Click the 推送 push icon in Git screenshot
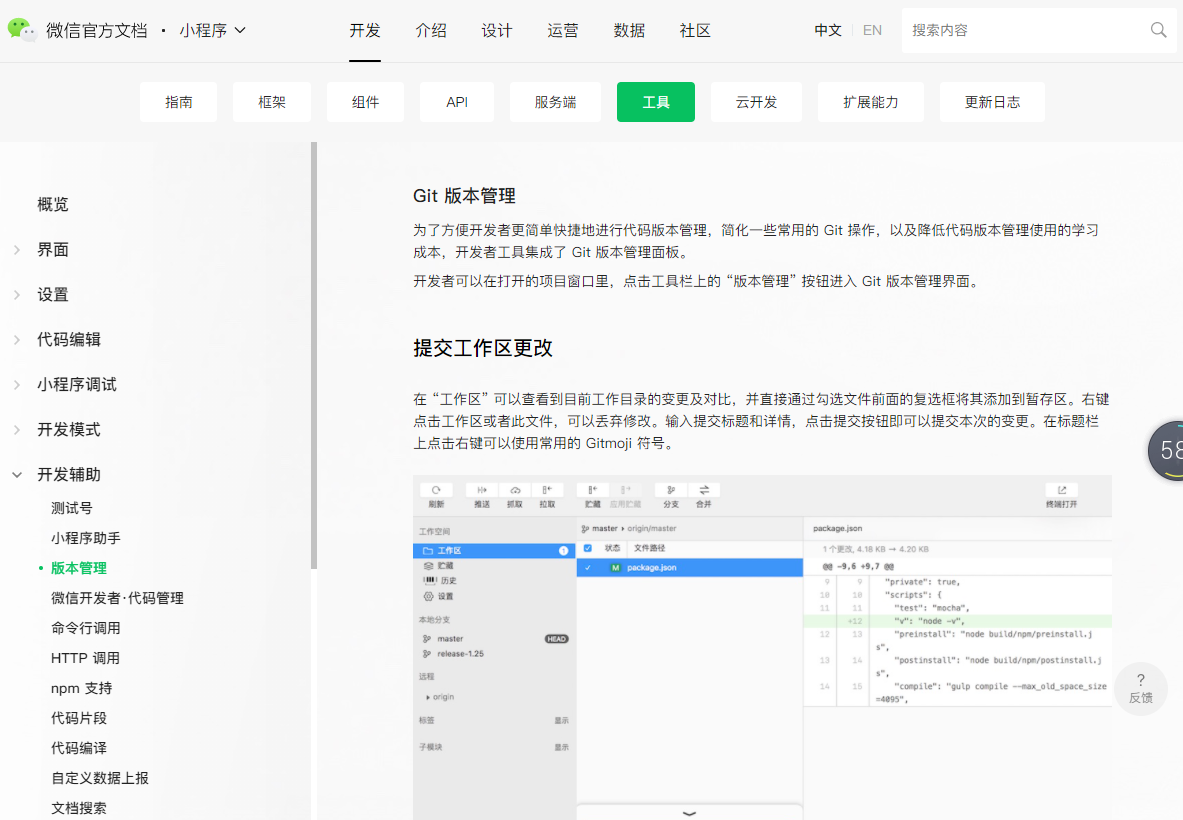This screenshot has height=820, width=1183. pos(482,490)
